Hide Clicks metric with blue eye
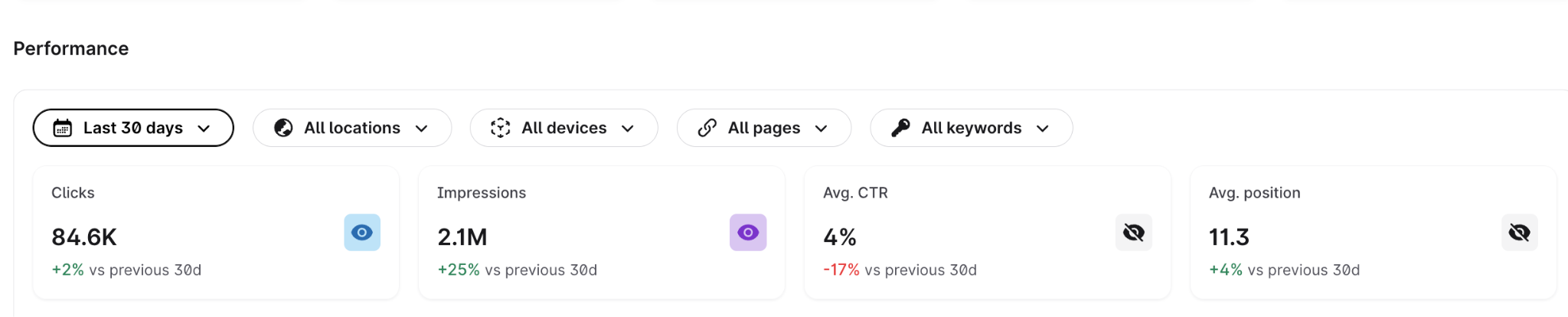 [x=362, y=232]
